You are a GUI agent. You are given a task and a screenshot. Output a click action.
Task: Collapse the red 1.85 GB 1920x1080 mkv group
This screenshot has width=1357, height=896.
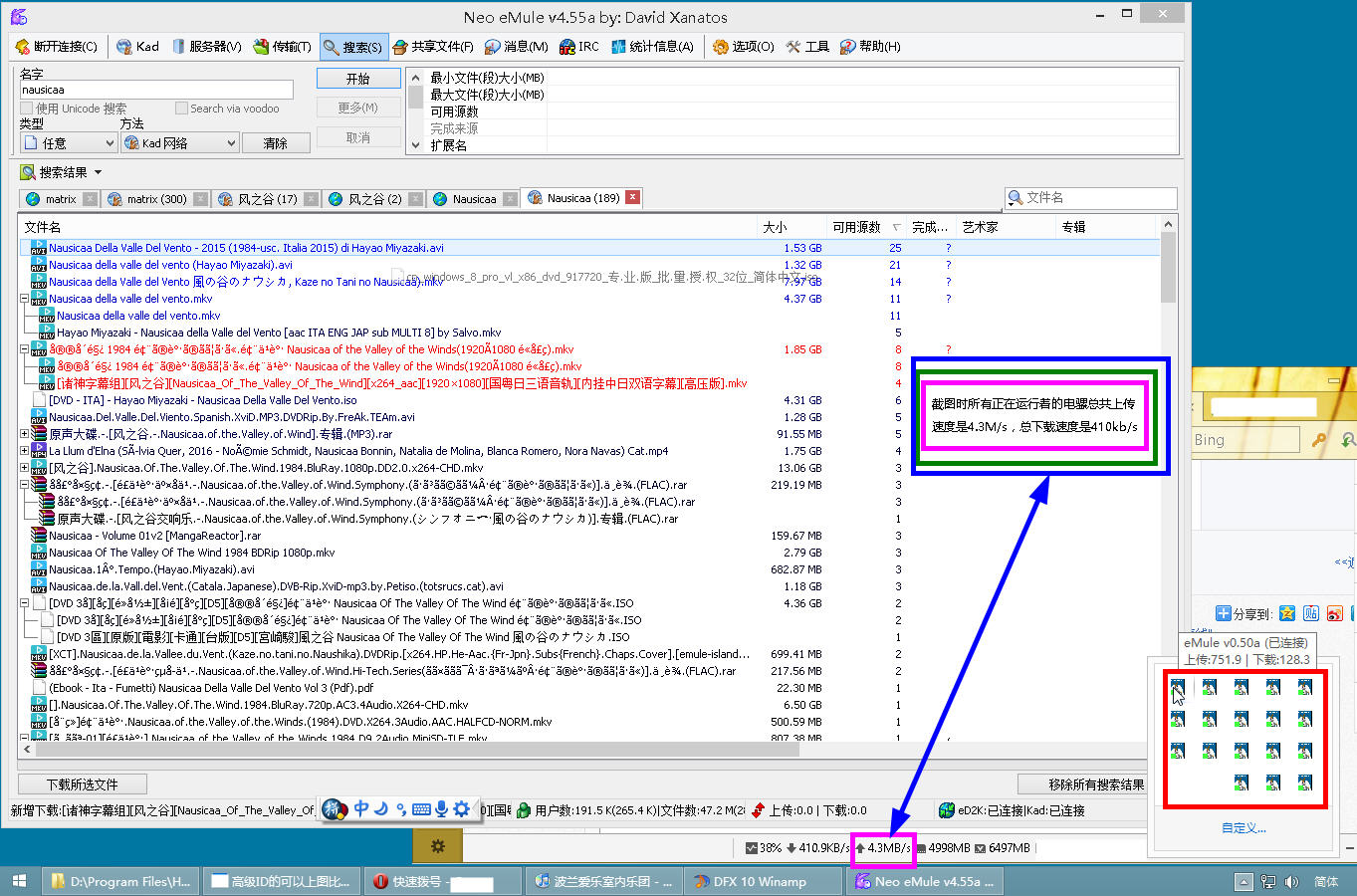click(x=25, y=349)
